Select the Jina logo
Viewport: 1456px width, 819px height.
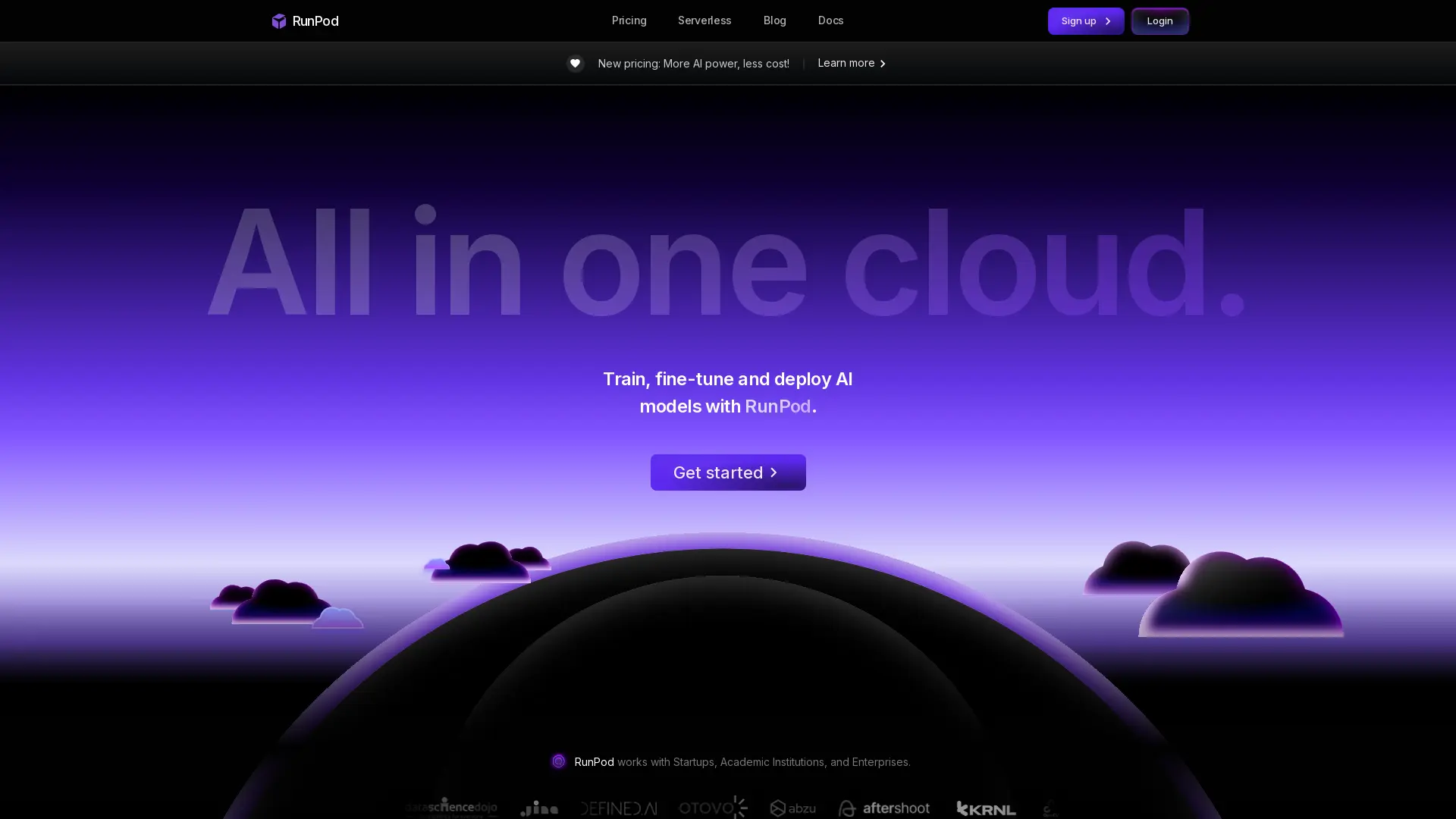(x=539, y=808)
